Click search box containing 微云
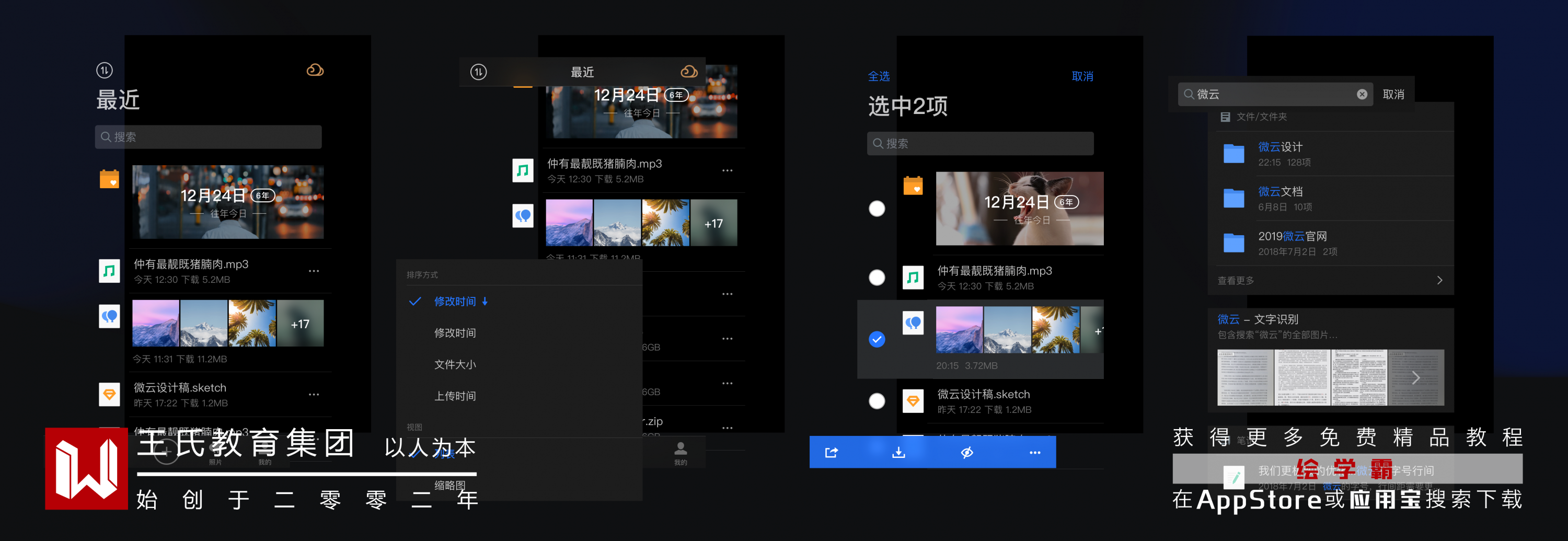1568x541 pixels. [x=1275, y=94]
